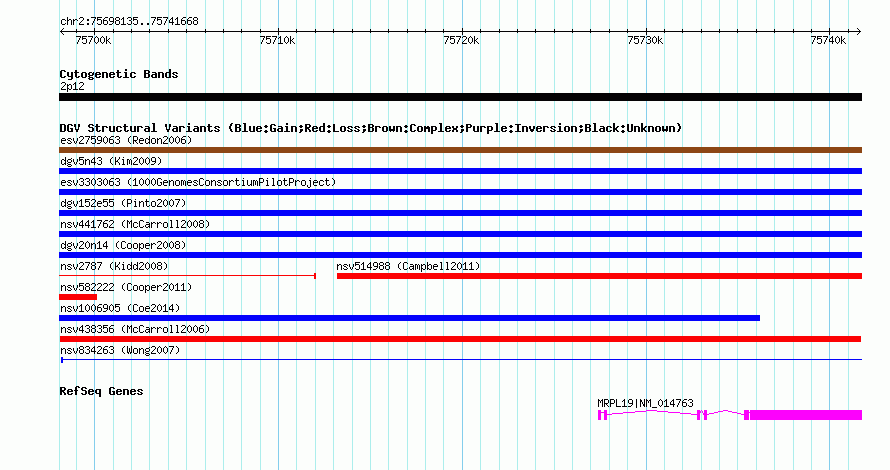Select the thin blue nsv834263 Wong2007 line
The width and height of the screenshot is (890, 470).
[x=461, y=360]
